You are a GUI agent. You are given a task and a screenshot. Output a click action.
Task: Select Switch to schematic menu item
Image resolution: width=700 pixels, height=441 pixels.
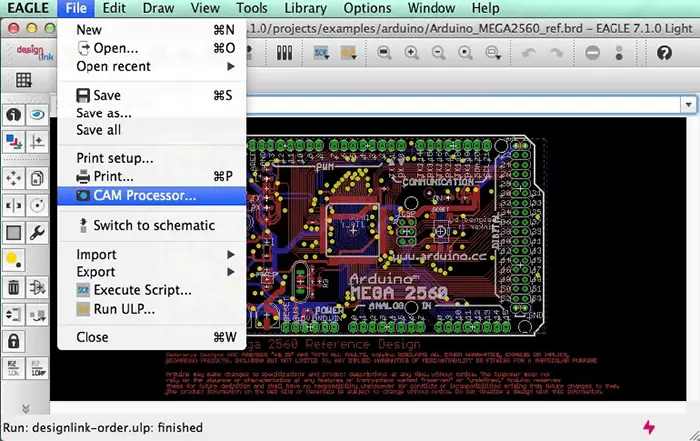click(x=153, y=225)
